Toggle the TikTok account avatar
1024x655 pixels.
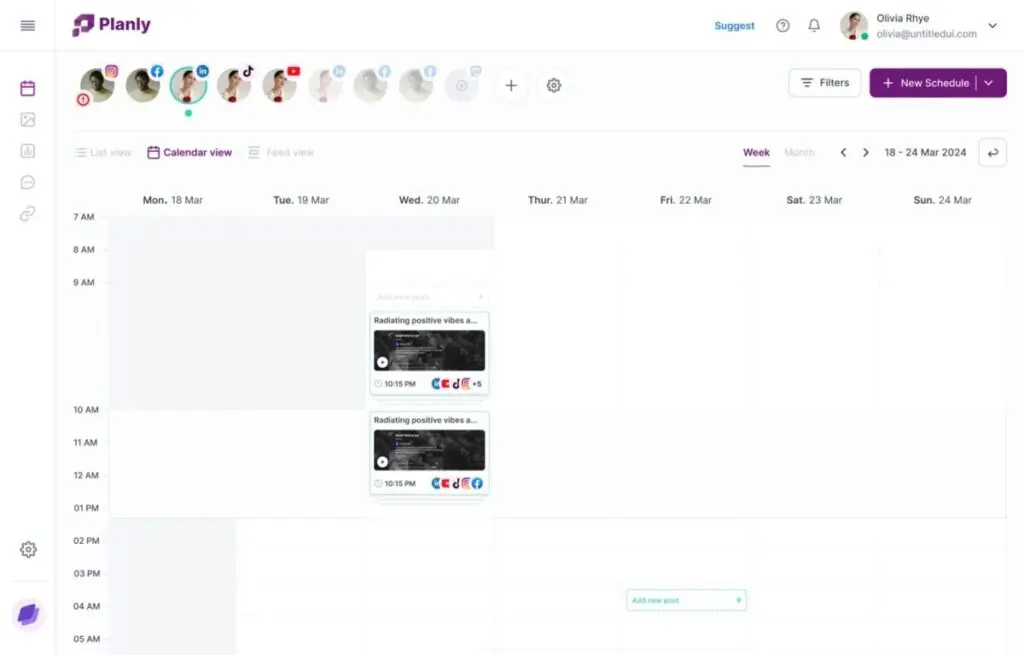click(234, 86)
